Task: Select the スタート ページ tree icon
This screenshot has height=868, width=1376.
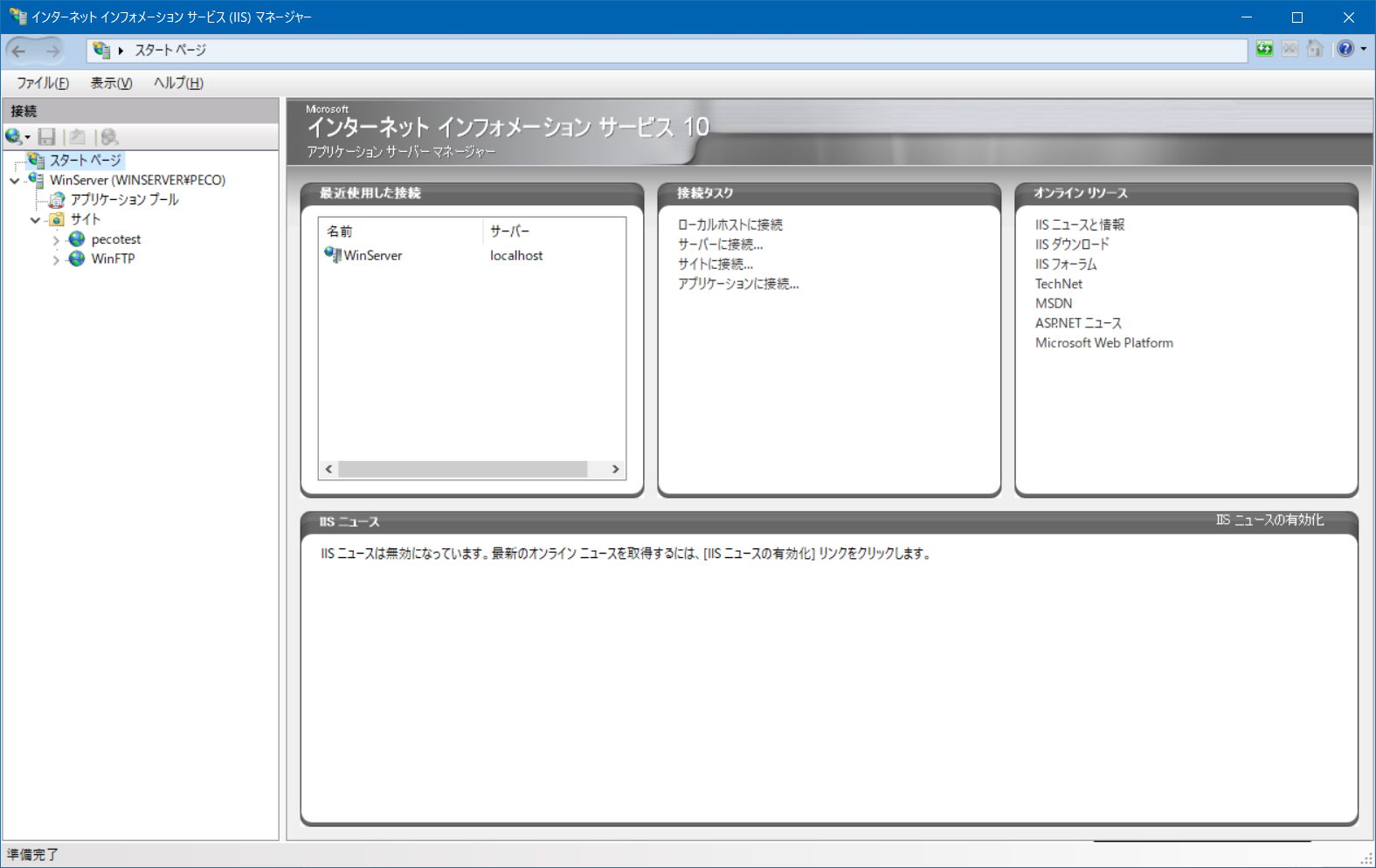Action: coord(36,160)
